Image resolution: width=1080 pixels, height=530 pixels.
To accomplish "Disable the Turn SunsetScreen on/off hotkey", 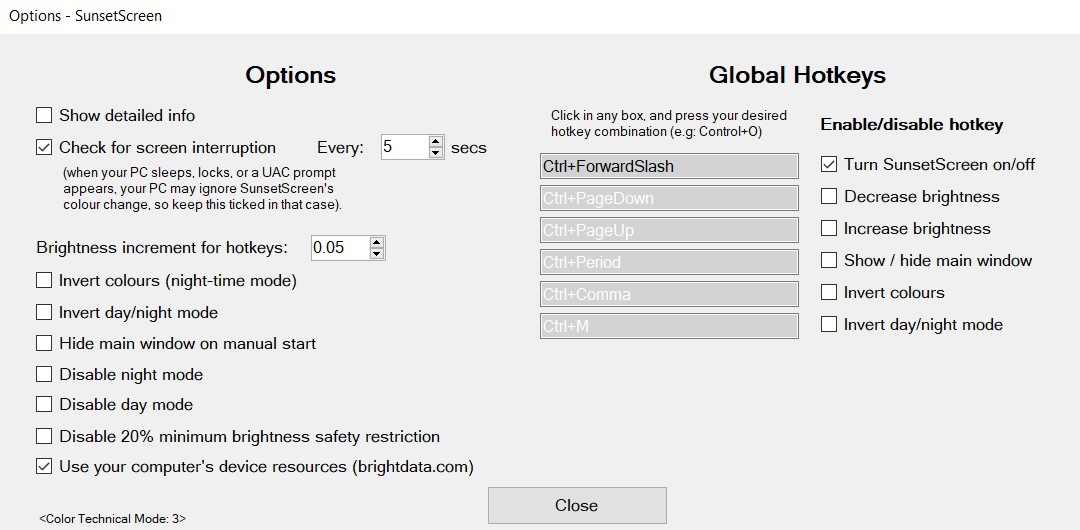I will pos(828,164).
